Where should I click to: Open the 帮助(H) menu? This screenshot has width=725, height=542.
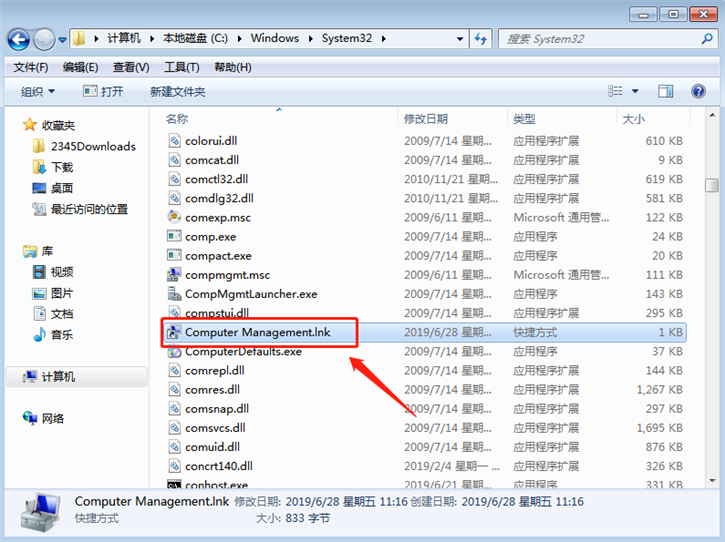click(x=233, y=68)
